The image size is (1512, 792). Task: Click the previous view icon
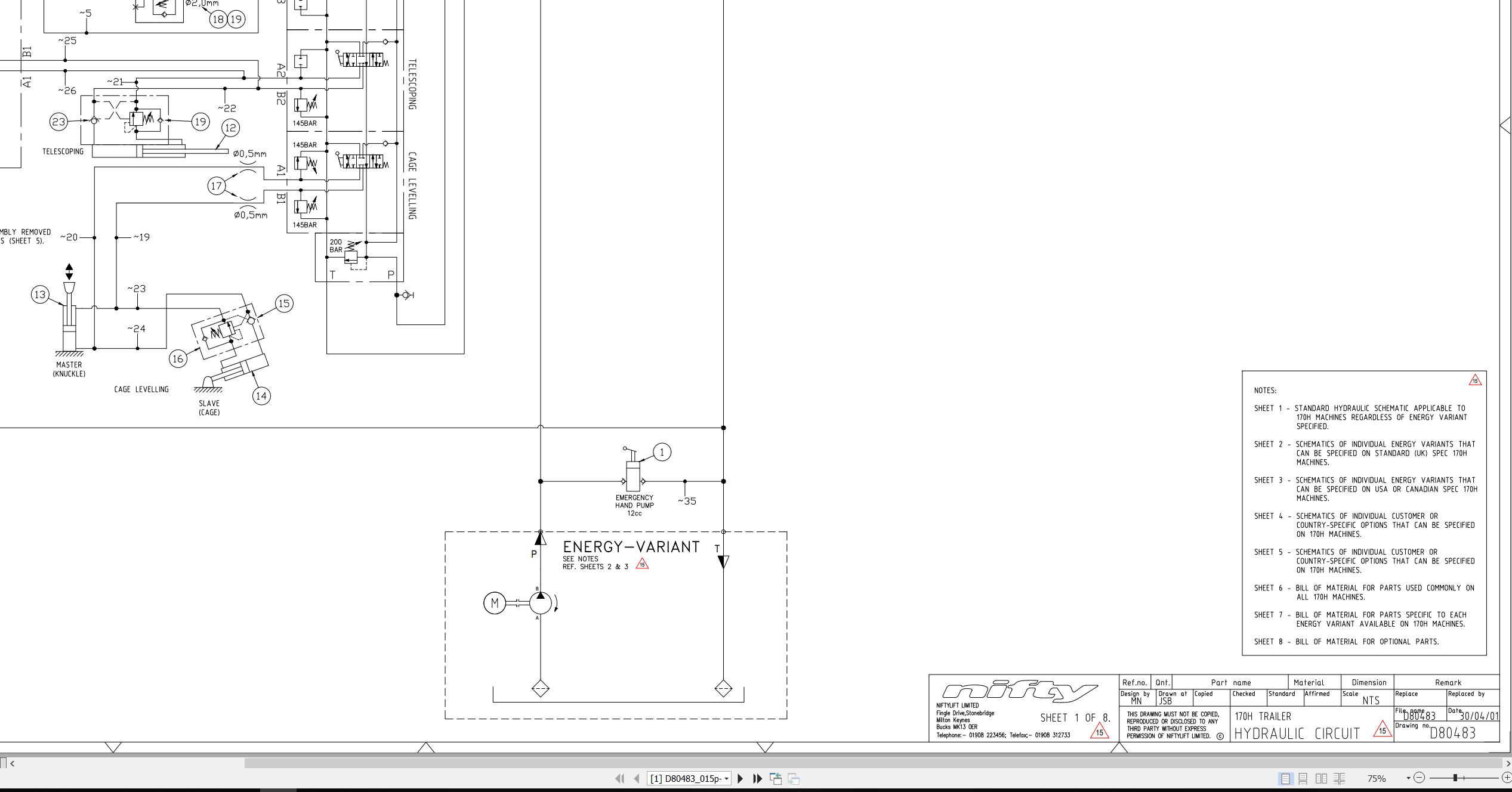point(776,778)
